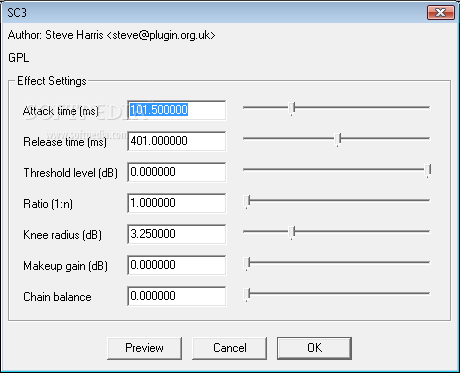This screenshot has width=460, height=373.
Task: Click the Chain balance input field
Action: tap(176, 296)
